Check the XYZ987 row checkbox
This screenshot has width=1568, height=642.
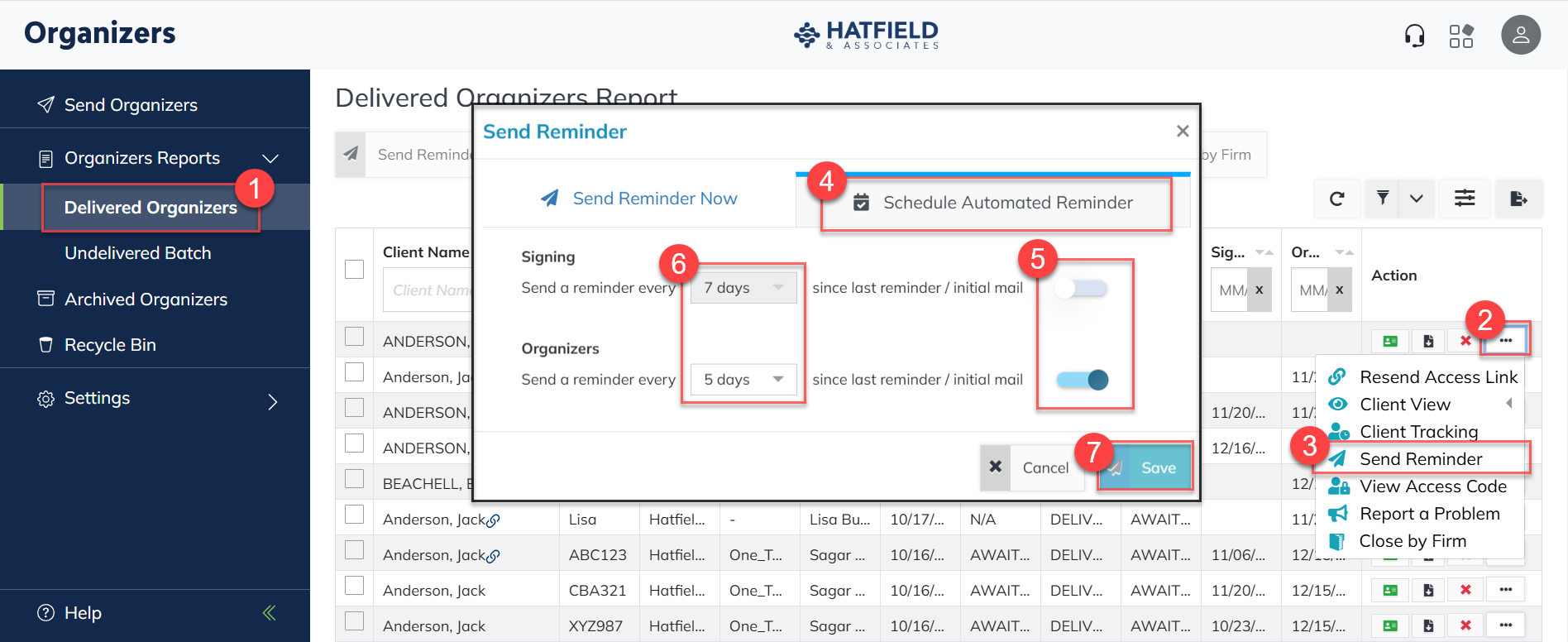point(354,621)
